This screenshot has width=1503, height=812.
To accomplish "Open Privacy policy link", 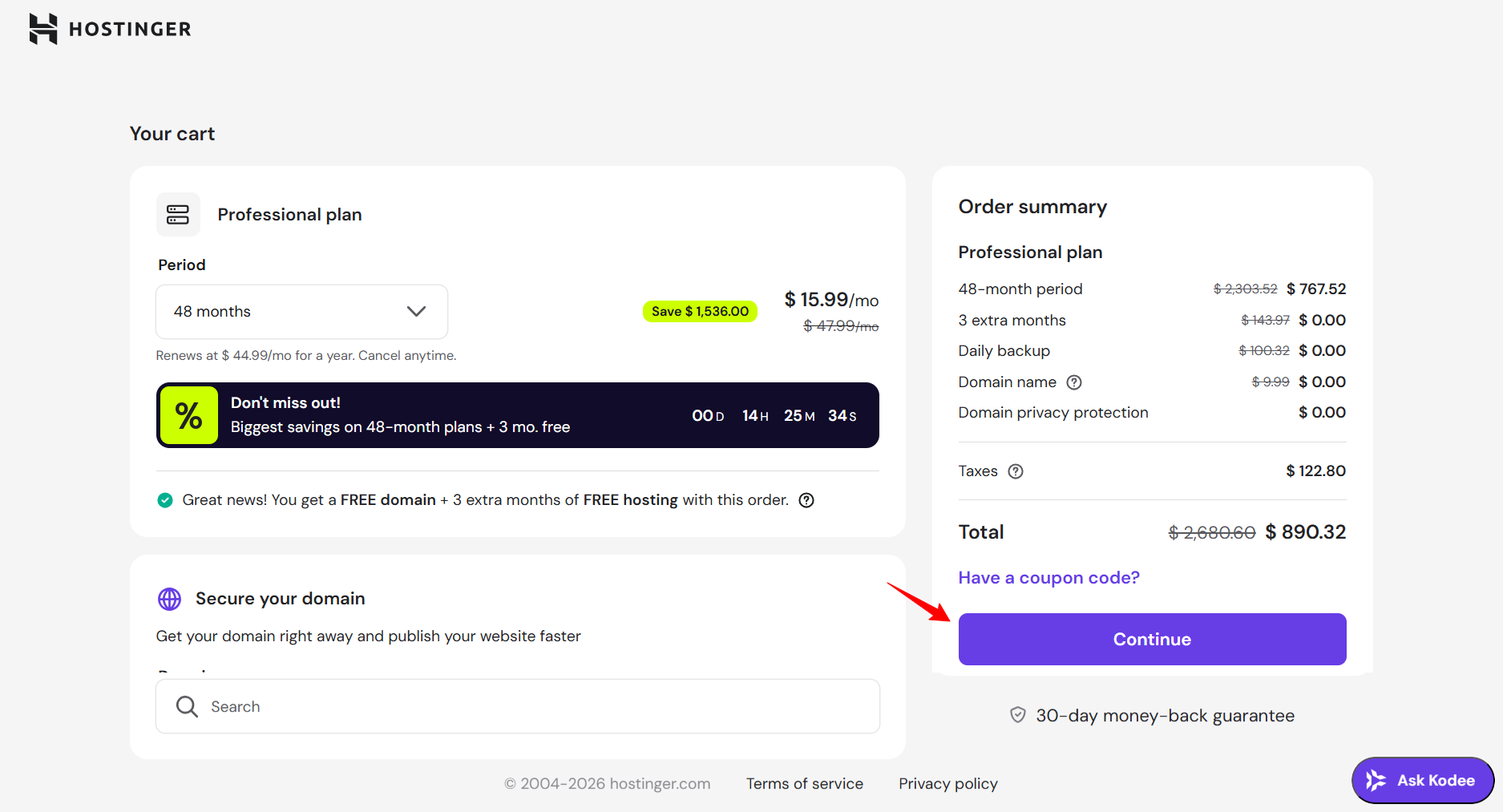I will tap(948, 784).
